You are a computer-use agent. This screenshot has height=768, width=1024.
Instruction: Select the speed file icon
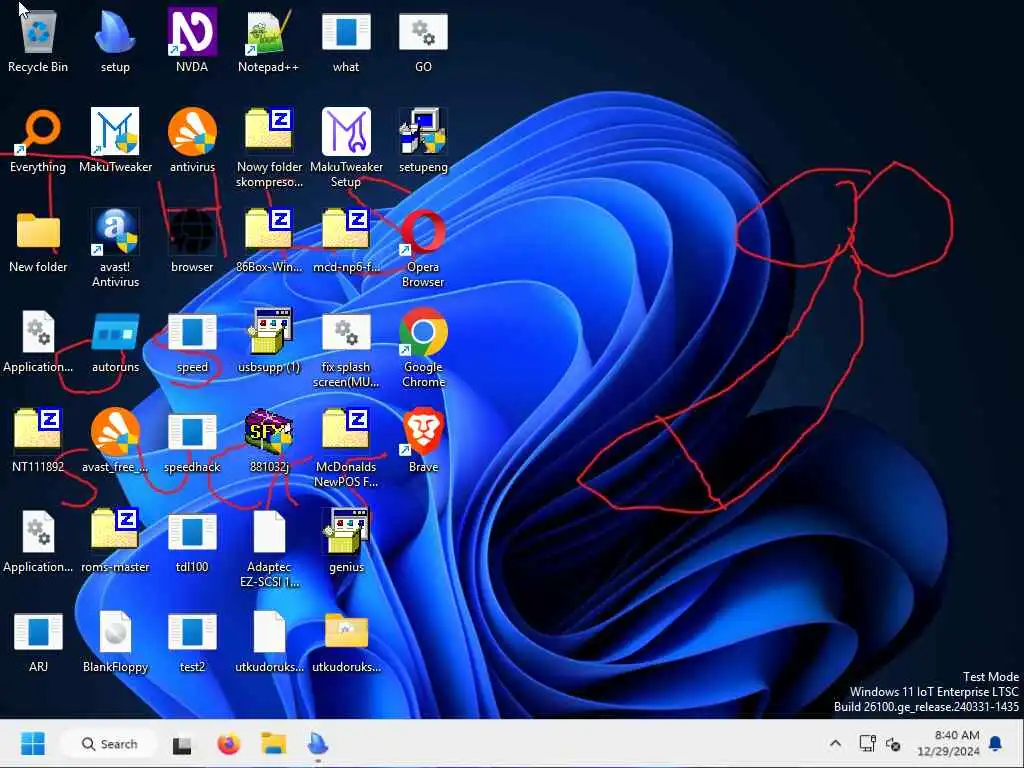pos(192,341)
